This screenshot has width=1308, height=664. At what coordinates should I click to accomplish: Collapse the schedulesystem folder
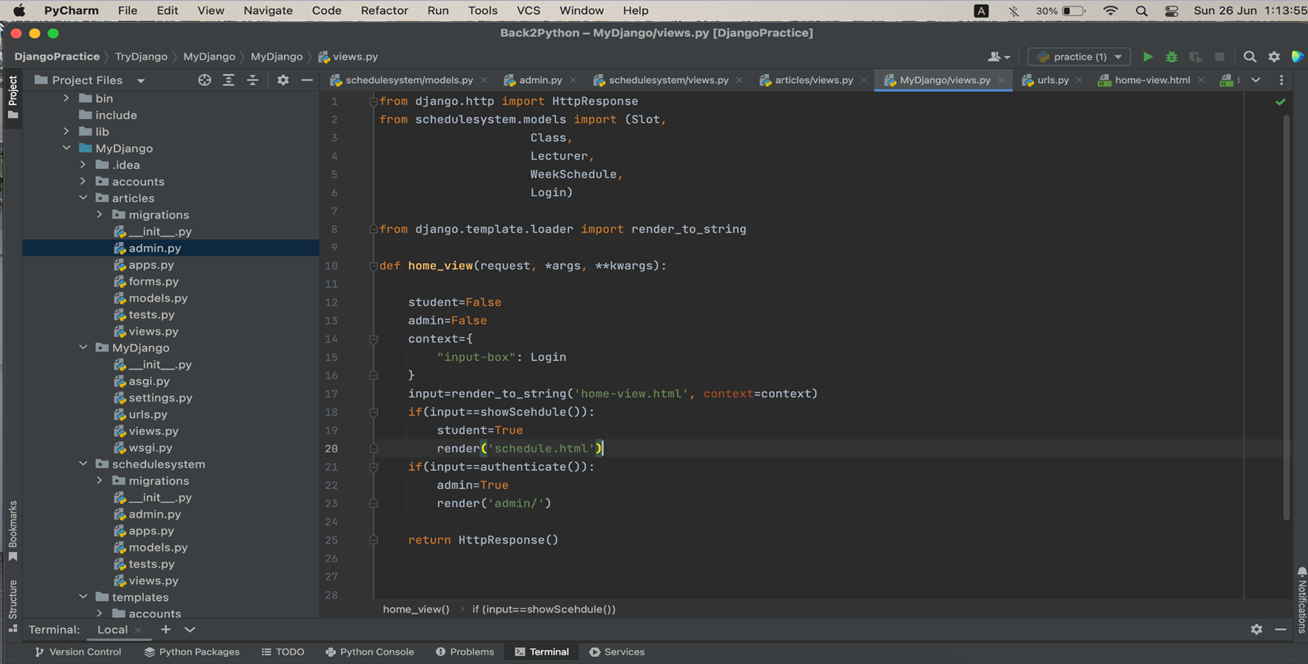pyautogui.click(x=83, y=464)
